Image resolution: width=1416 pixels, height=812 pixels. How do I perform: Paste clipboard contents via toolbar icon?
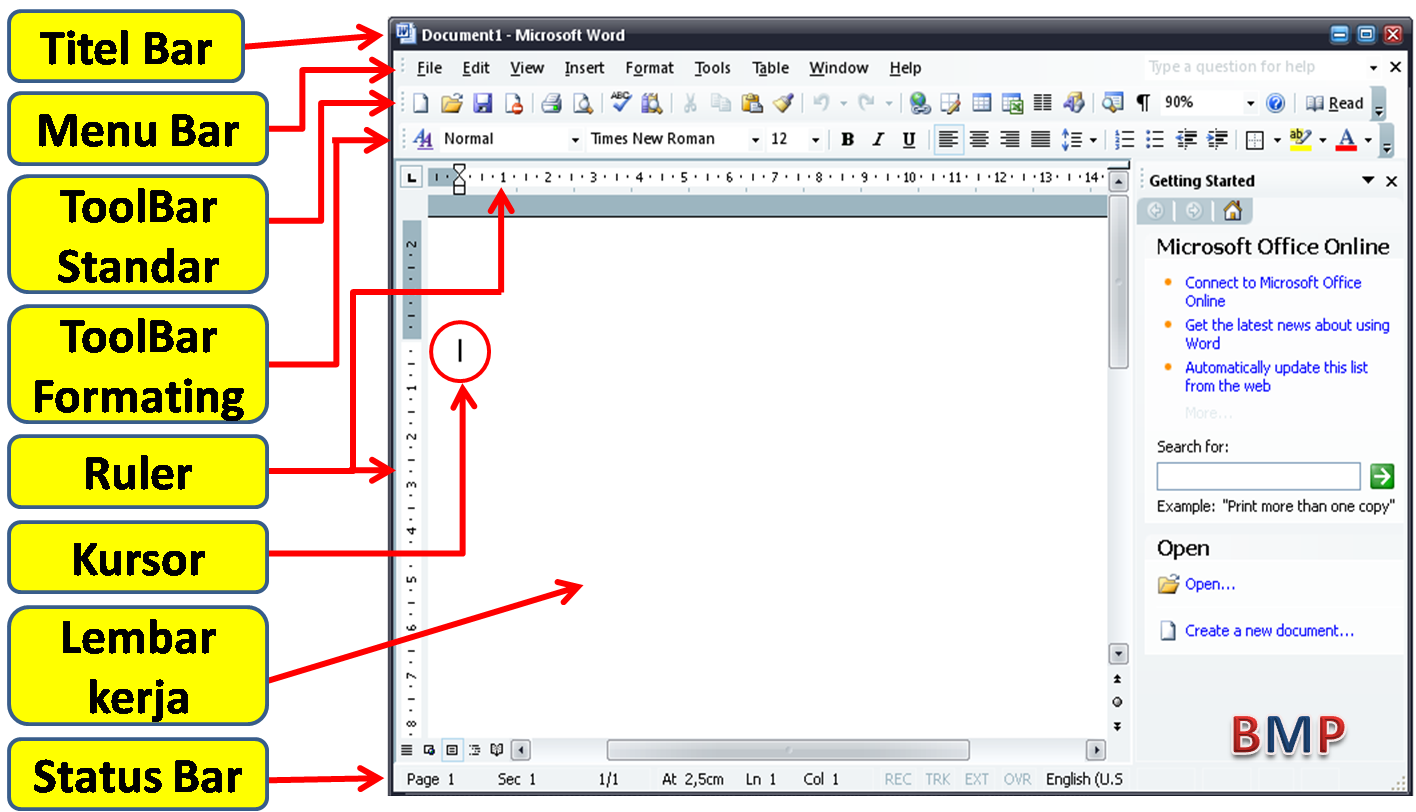click(x=752, y=103)
